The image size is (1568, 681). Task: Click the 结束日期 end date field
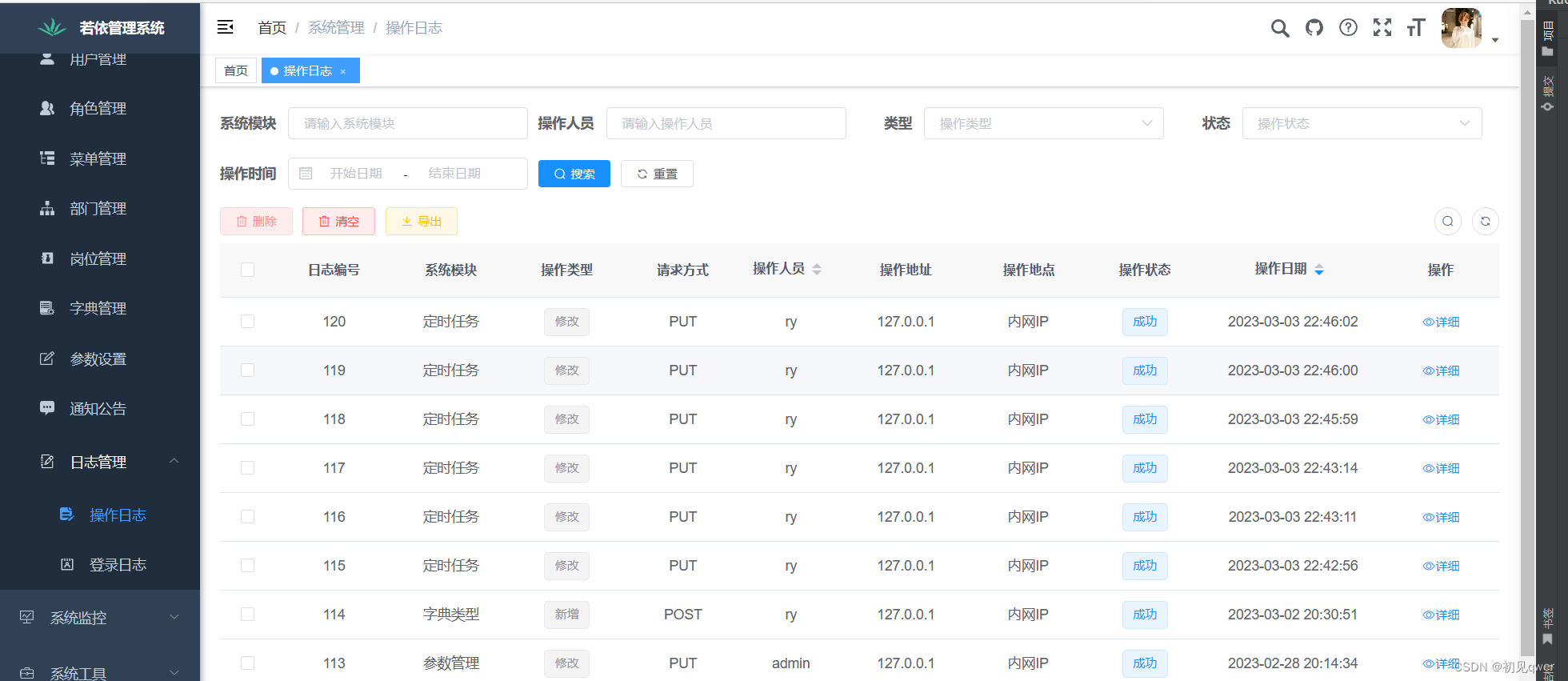click(454, 174)
